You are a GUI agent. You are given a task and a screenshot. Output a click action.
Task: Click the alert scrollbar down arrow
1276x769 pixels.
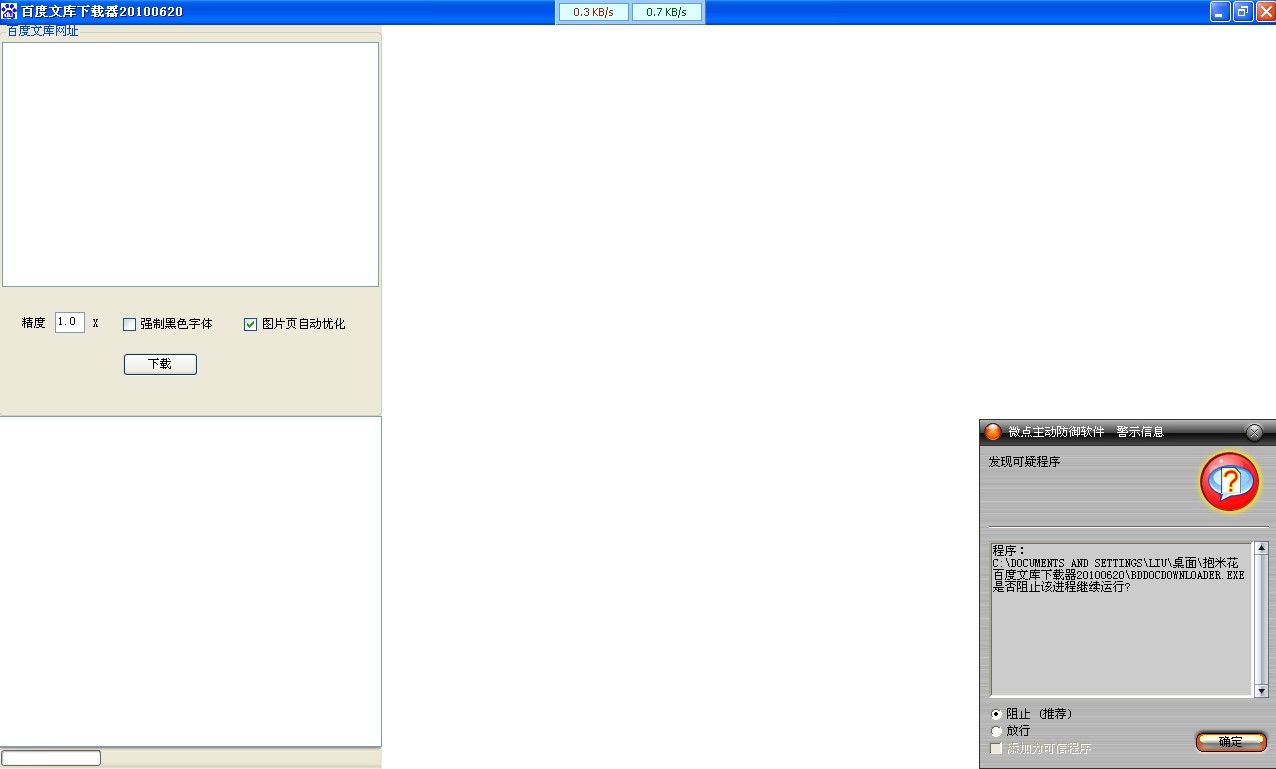[1261, 691]
